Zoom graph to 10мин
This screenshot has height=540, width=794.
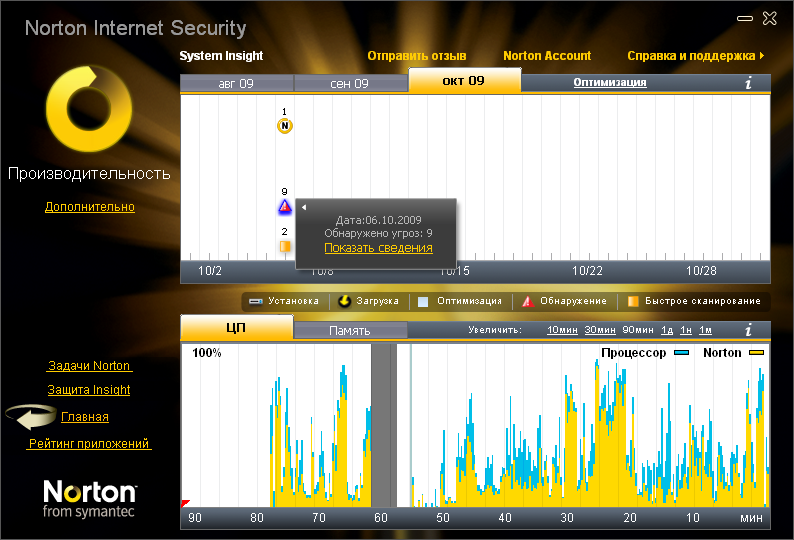point(562,330)
